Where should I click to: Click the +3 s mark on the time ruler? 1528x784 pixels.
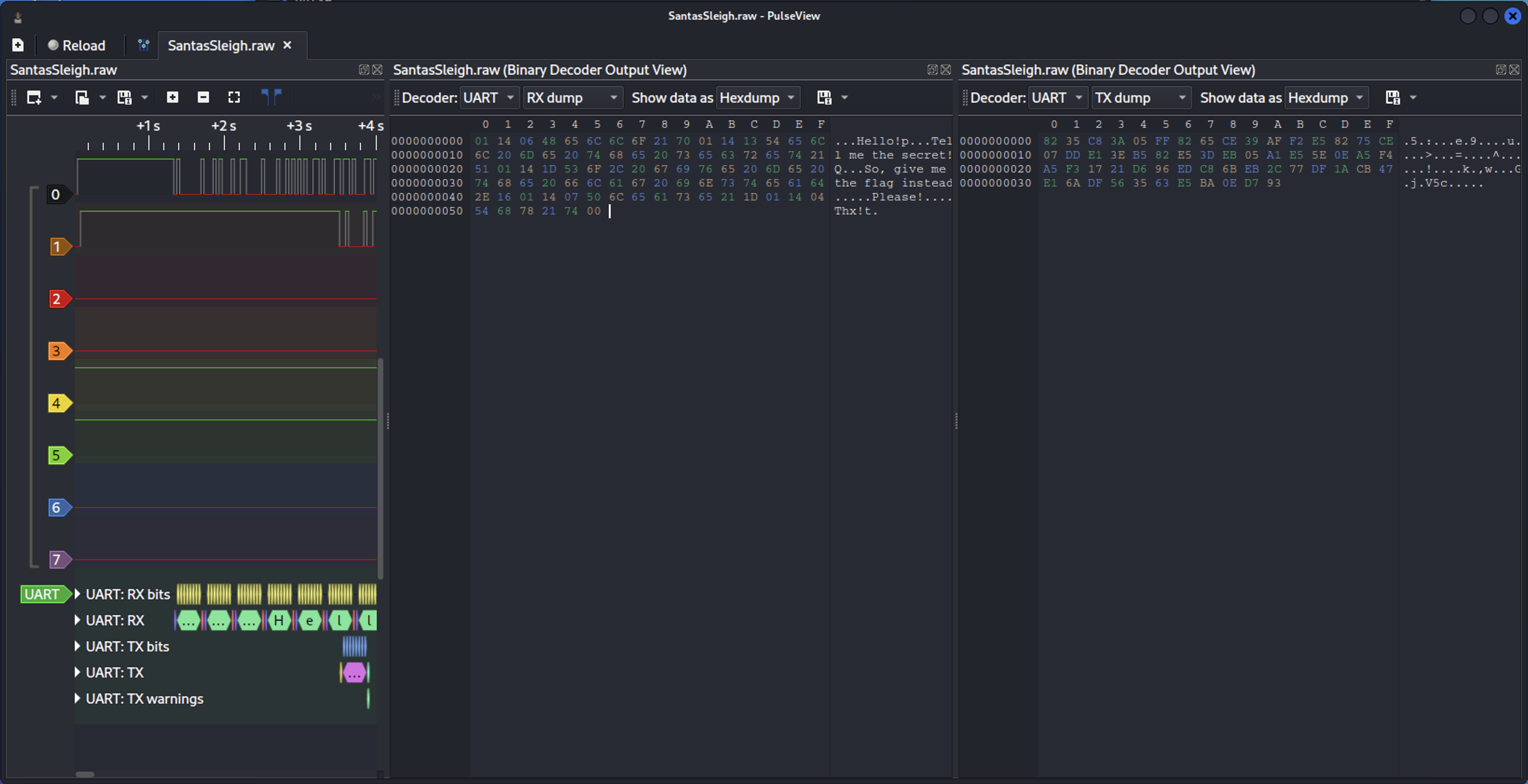point(299,126)
